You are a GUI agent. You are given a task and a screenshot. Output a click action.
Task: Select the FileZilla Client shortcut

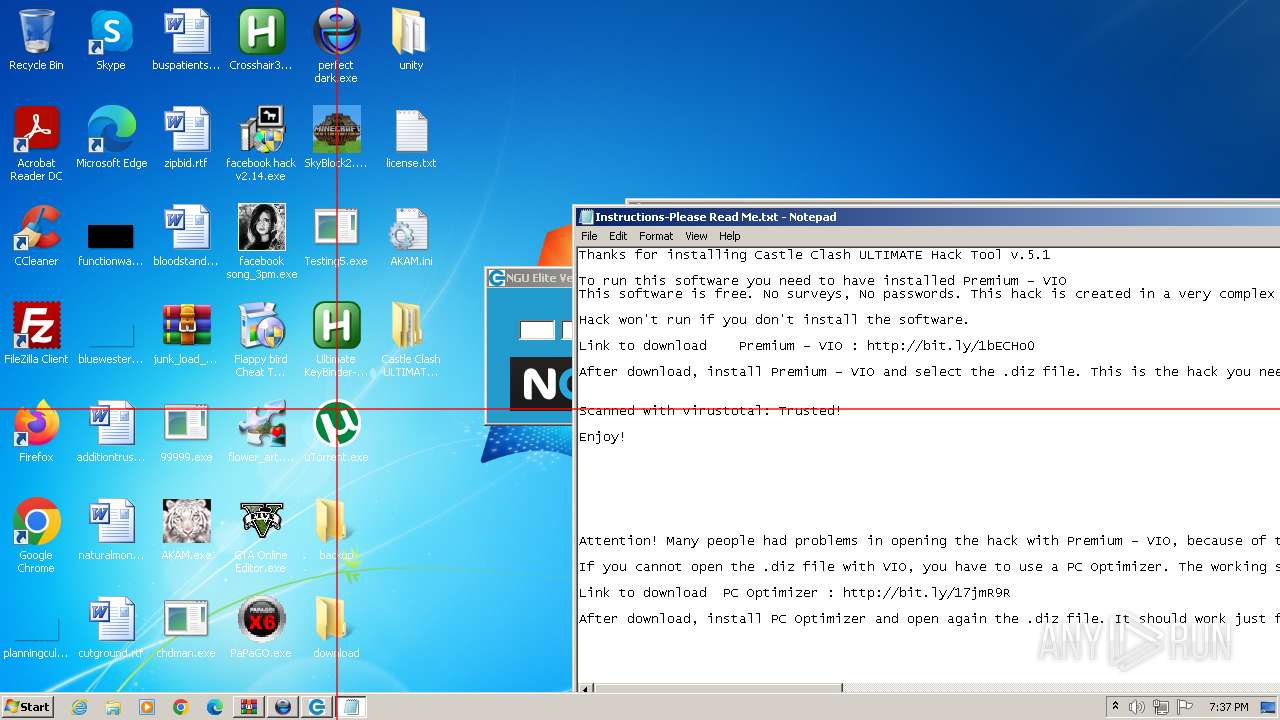(x=36, y=334)
